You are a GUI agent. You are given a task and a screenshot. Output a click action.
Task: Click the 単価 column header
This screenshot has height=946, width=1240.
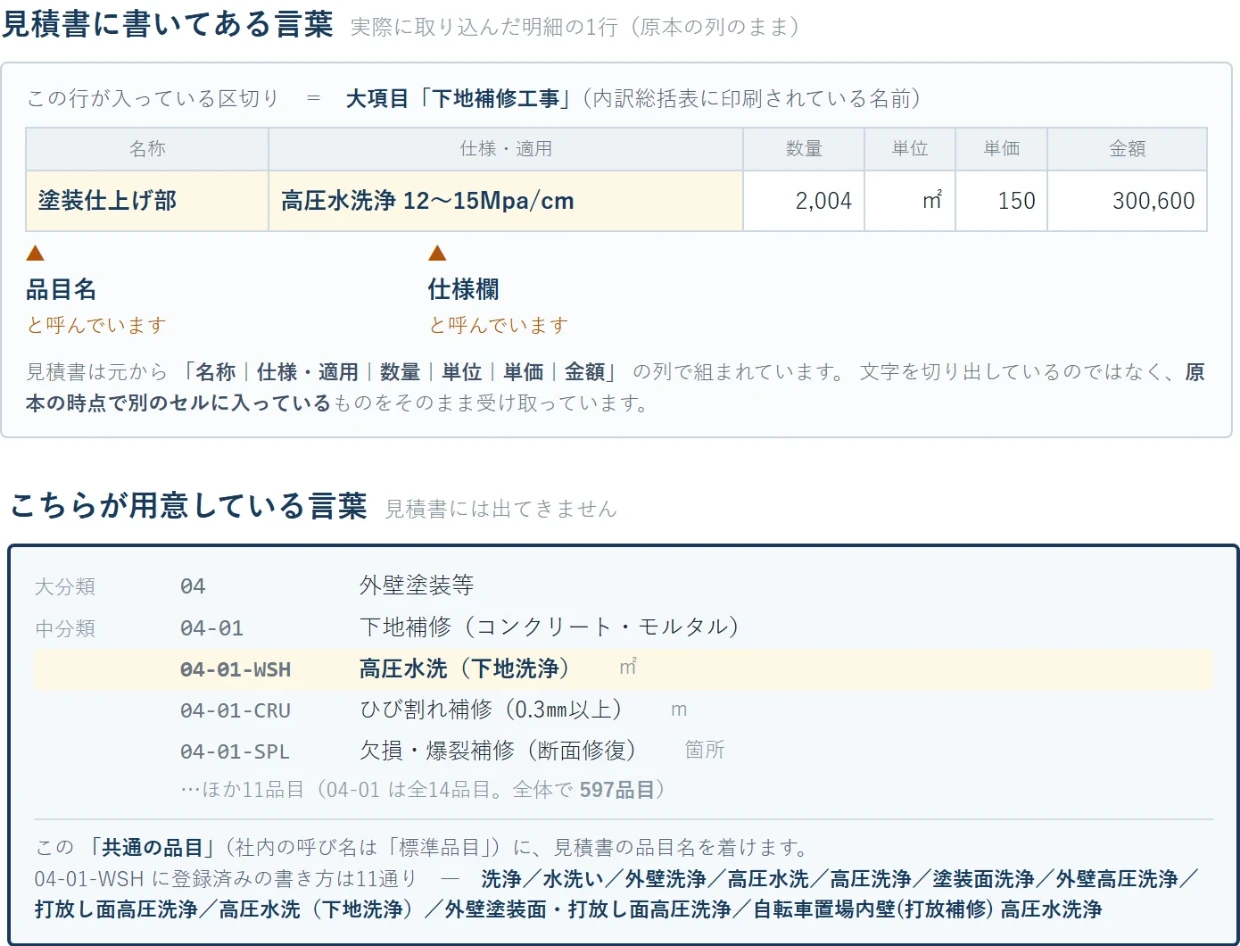click(x=1001, y=149)
